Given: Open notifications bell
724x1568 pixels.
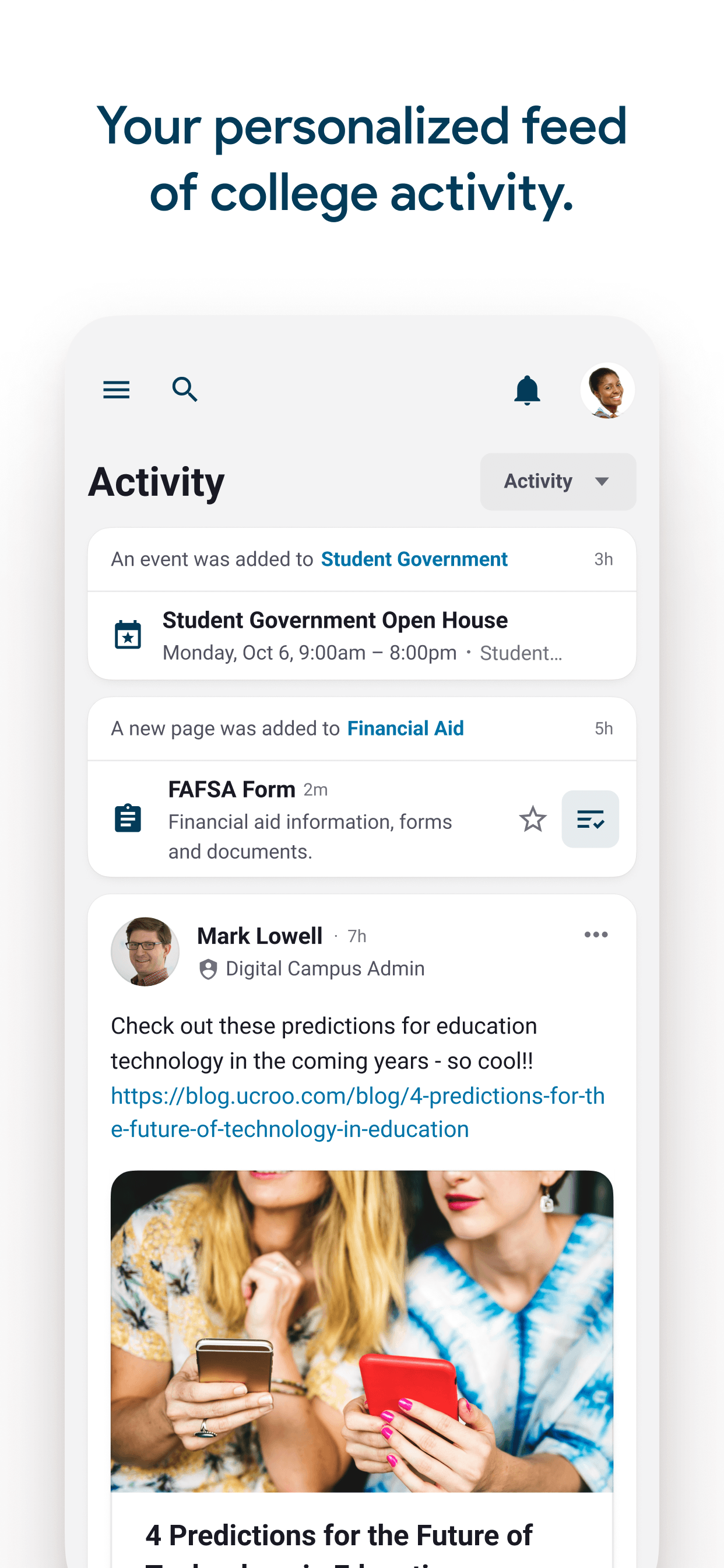Looking at the screenshot, I should tap(527, 390).
